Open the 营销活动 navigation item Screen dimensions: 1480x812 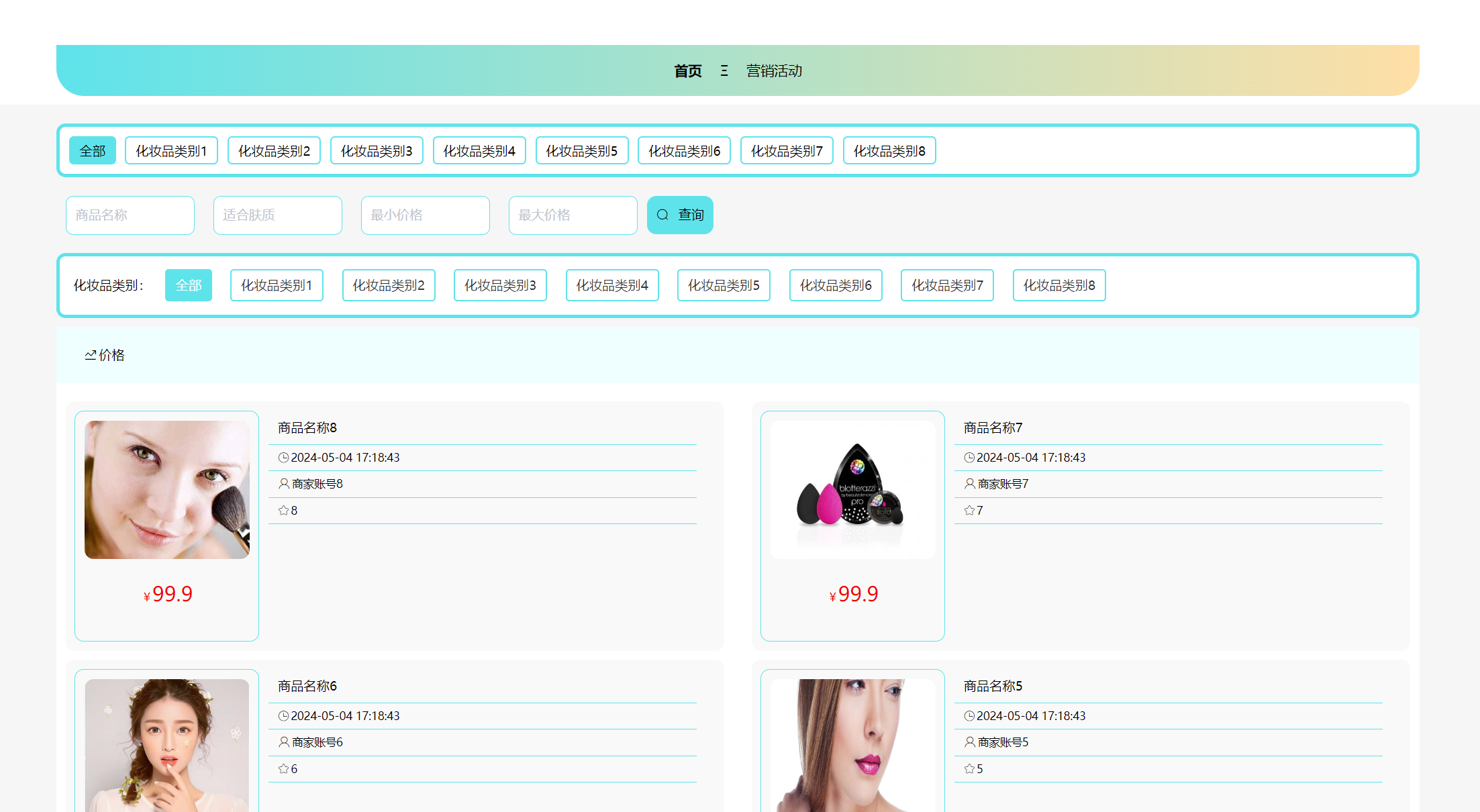[774, 71]
